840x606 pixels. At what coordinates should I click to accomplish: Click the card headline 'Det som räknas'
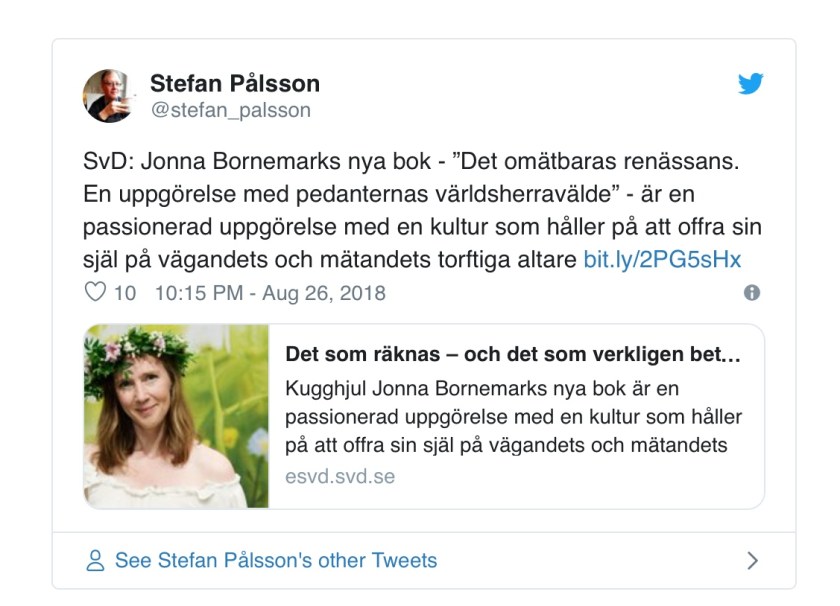(512, 355)
